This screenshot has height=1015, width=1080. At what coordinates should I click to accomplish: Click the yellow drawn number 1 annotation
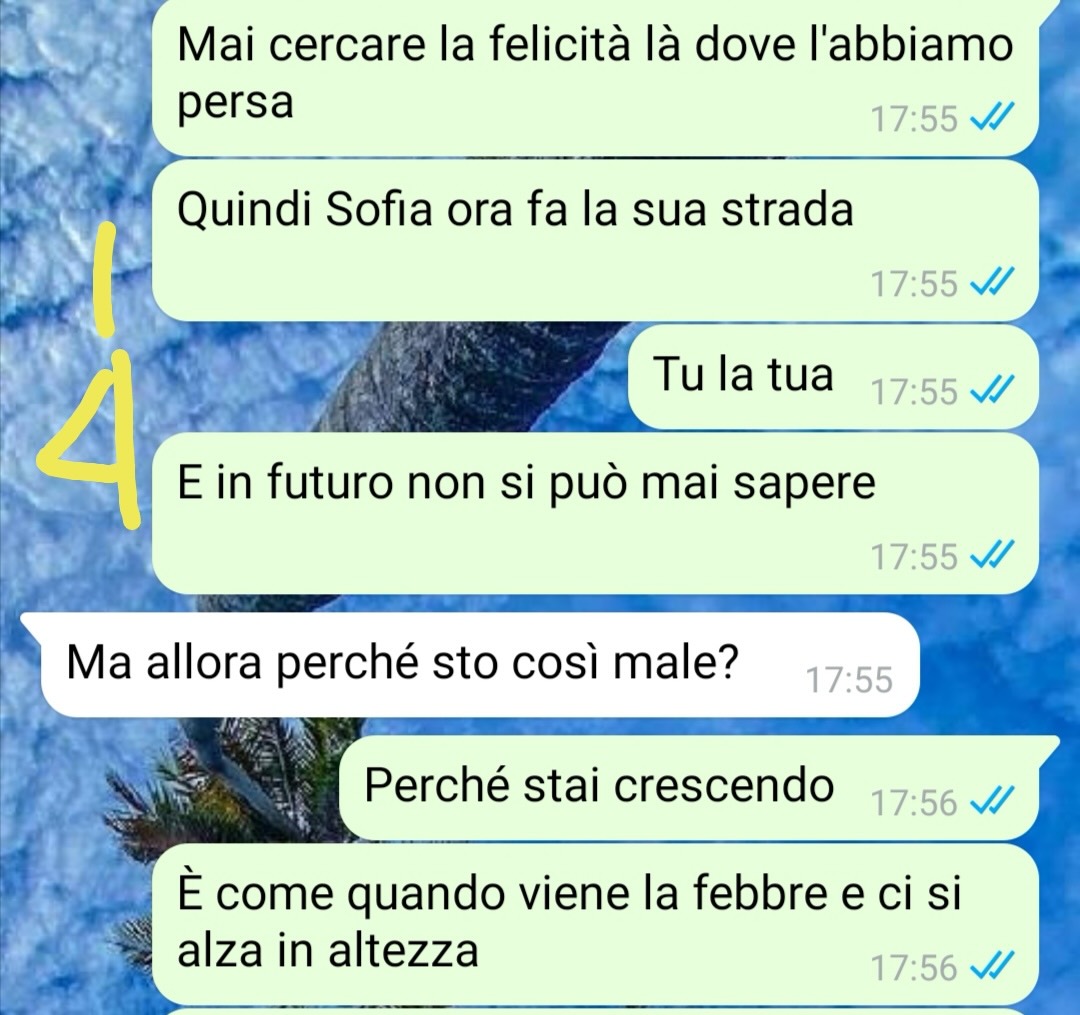(x=105, y=278)
